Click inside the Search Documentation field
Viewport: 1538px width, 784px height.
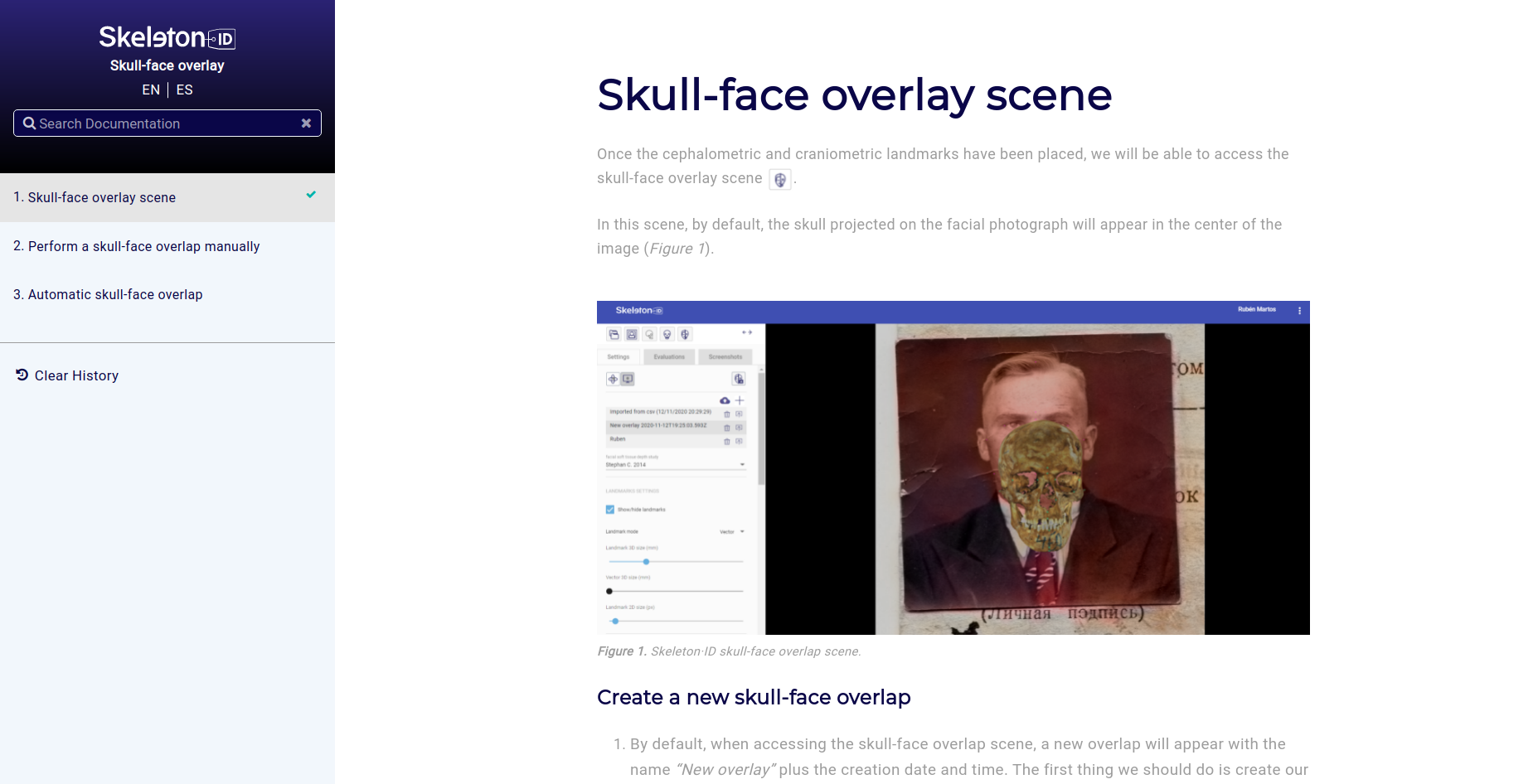pos(162,123)
